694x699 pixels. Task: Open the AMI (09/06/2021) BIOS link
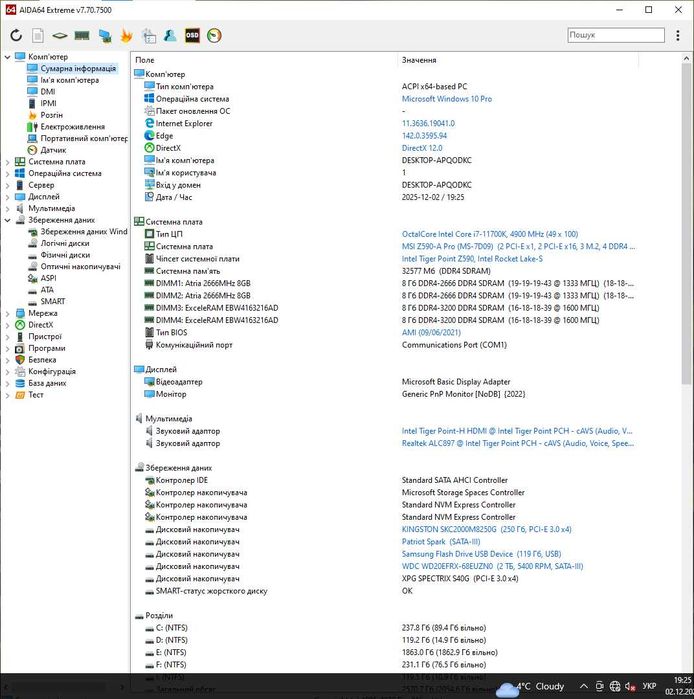(431, 333)
